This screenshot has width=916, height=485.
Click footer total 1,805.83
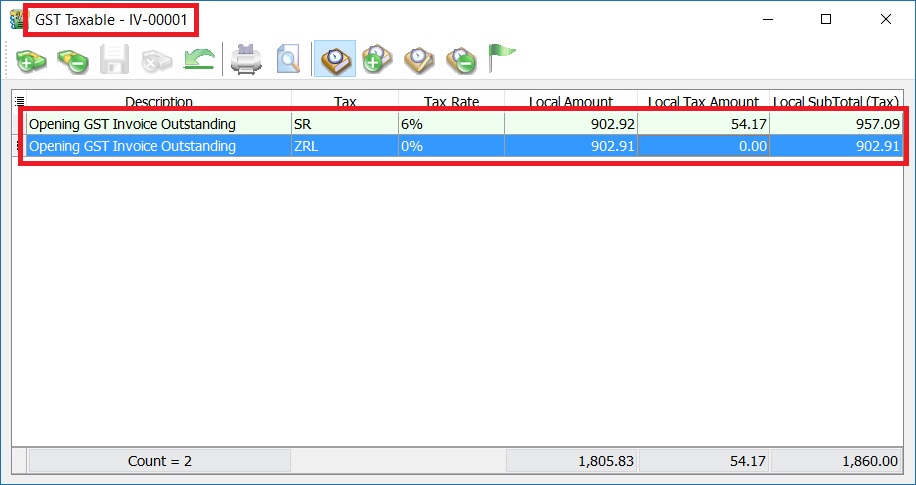(572, 461)
